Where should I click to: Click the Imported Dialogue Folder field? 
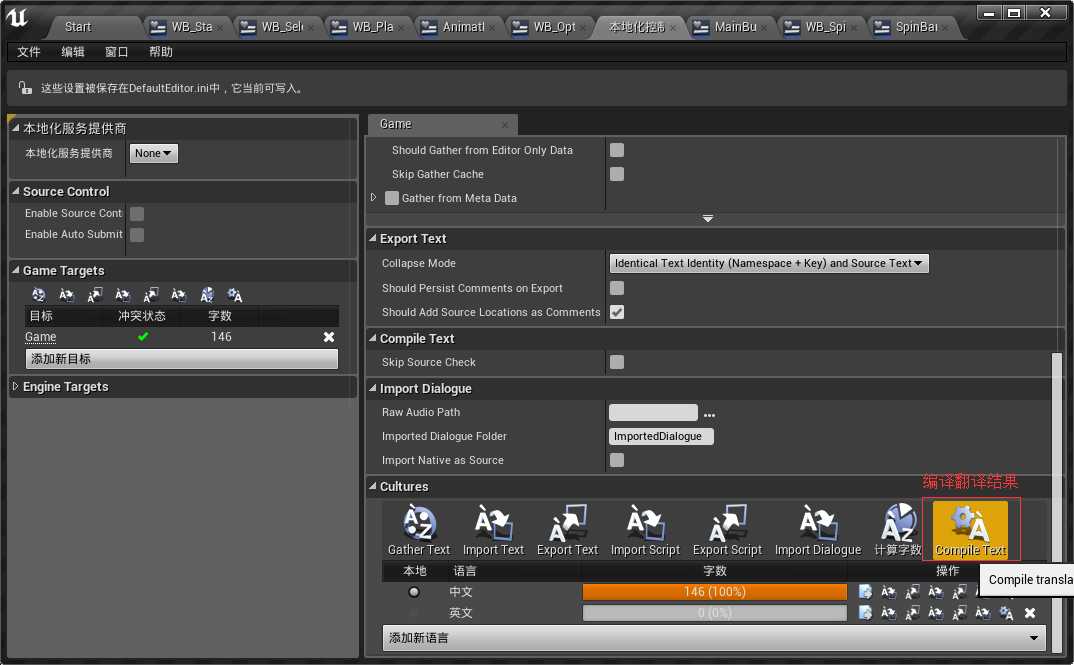pos(661,436)
